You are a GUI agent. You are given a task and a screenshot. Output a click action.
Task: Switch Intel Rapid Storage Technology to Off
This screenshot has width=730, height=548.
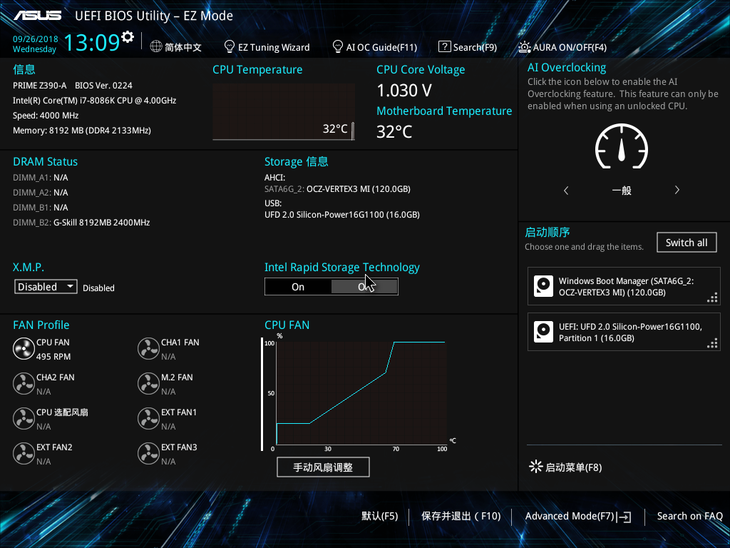coord(365,287)
